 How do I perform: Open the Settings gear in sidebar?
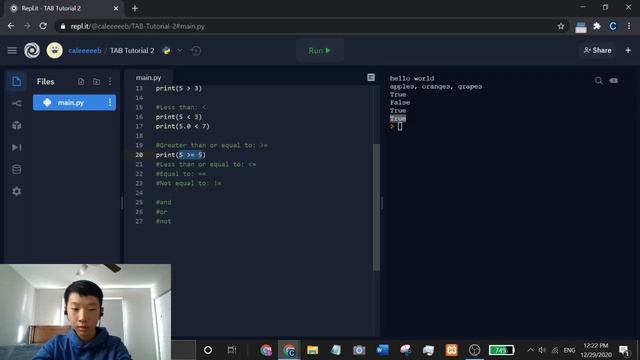16,191
